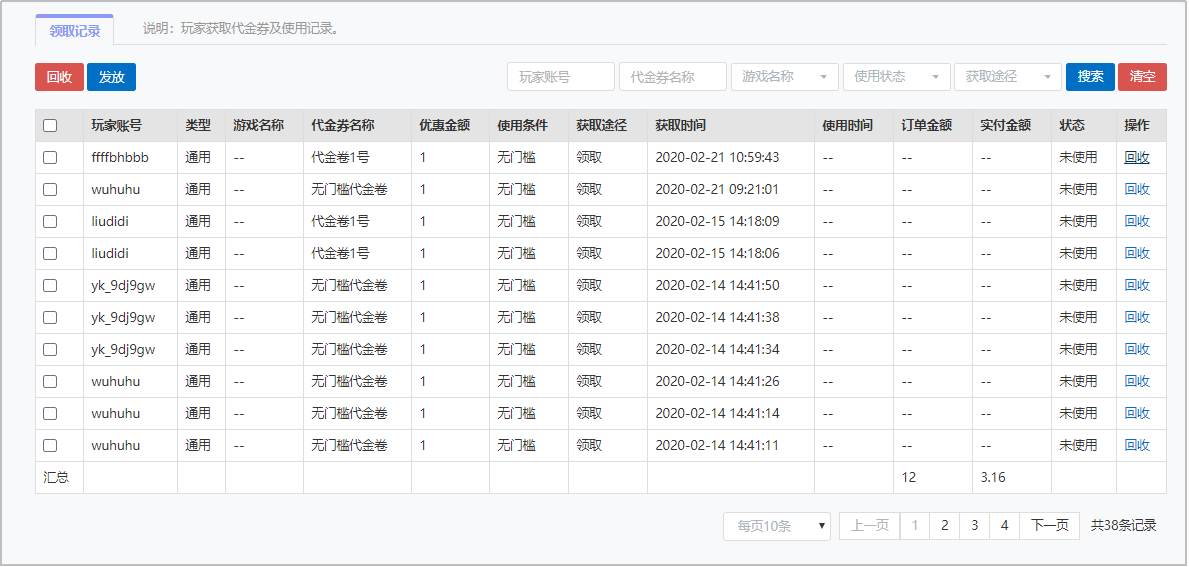1189x567 pixels.
Task: Click 回收 link for wuhuhu 14:41:11 row
Action: click(1137, 445)
